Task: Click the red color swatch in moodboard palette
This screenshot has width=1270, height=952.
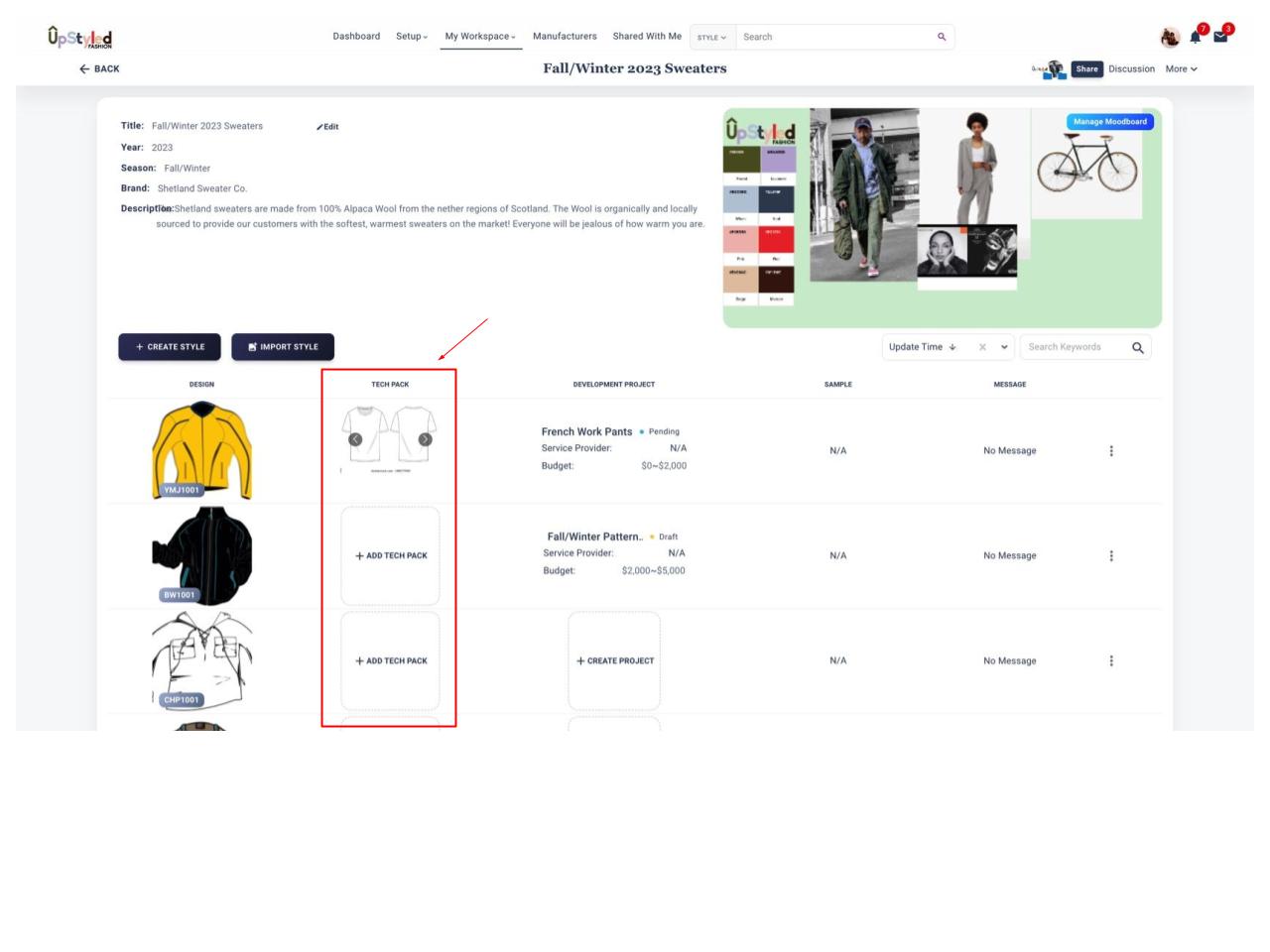Action: tap(776, 239)
